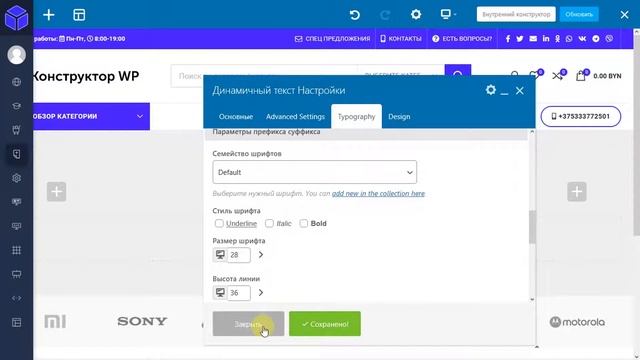The height and width of the screenshot is (360, 640).
Task: Open the templates layout icon in the top bar
Action: [x=79, y=15]
